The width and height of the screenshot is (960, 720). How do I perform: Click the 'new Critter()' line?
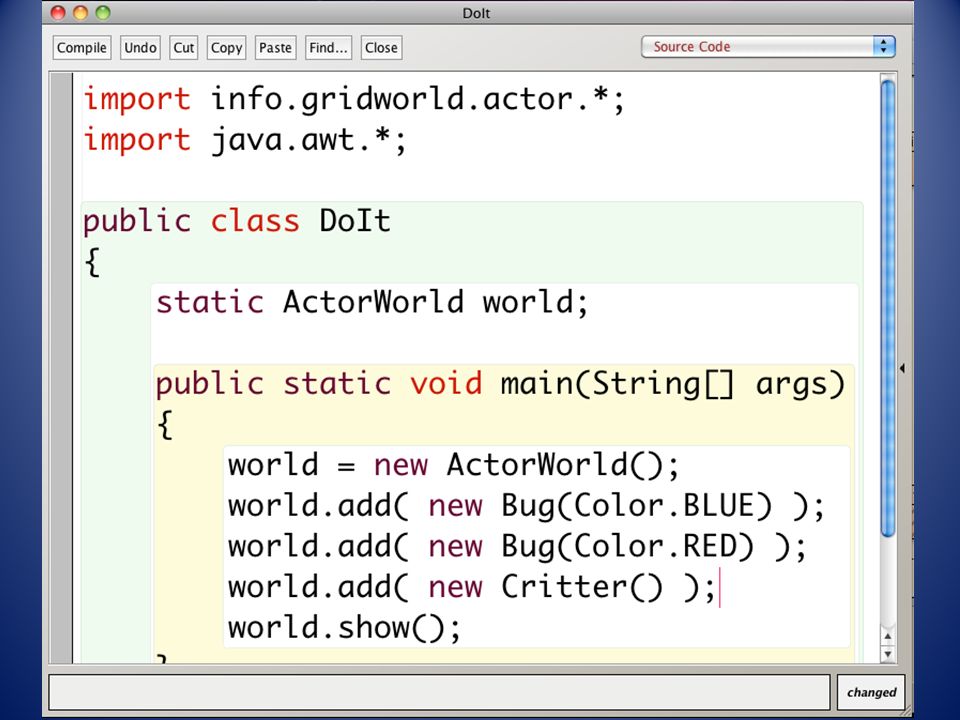(x=472, y=587)
